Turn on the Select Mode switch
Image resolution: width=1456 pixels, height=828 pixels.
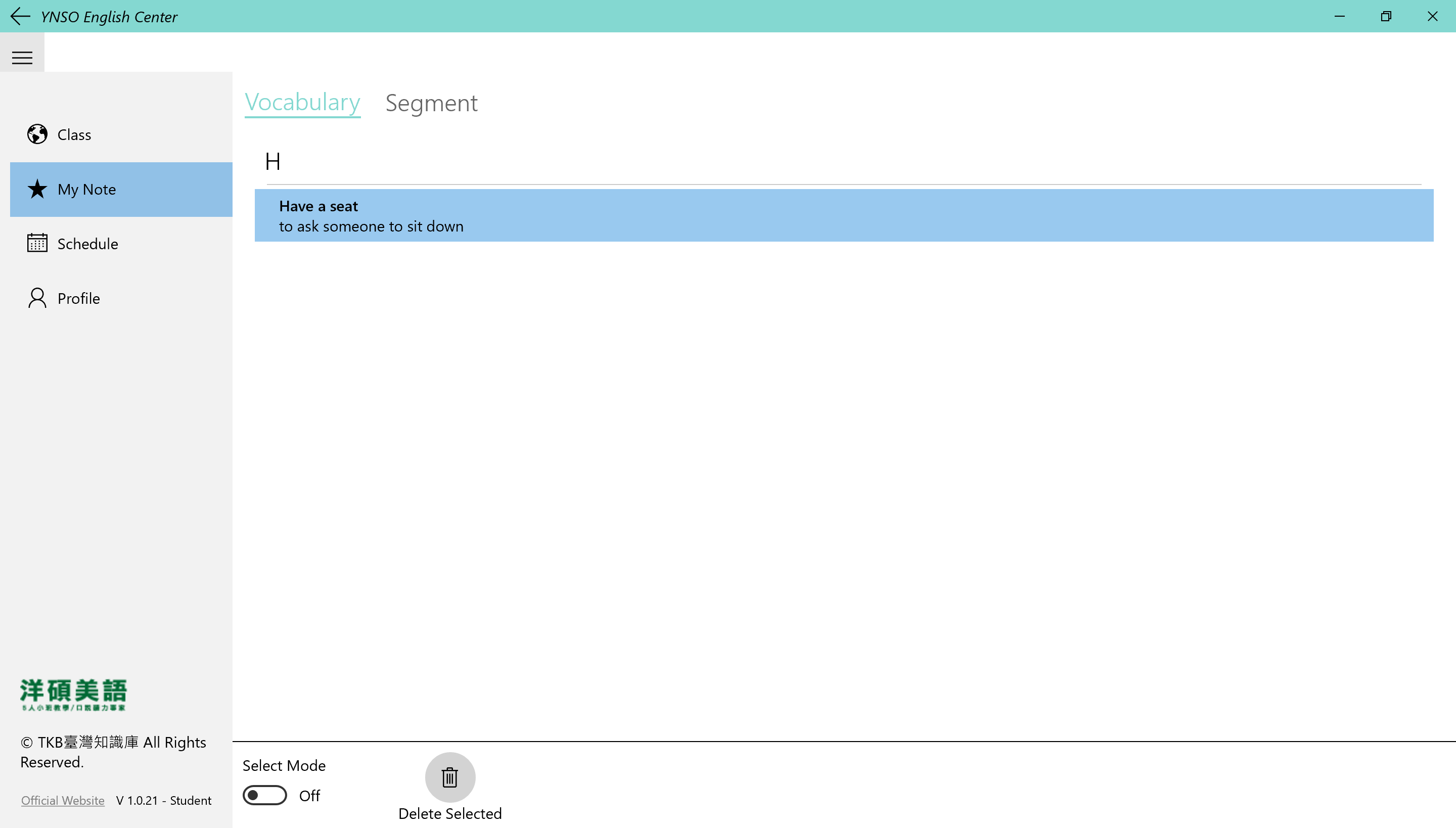pyautogui.click(x=264, y=795)
